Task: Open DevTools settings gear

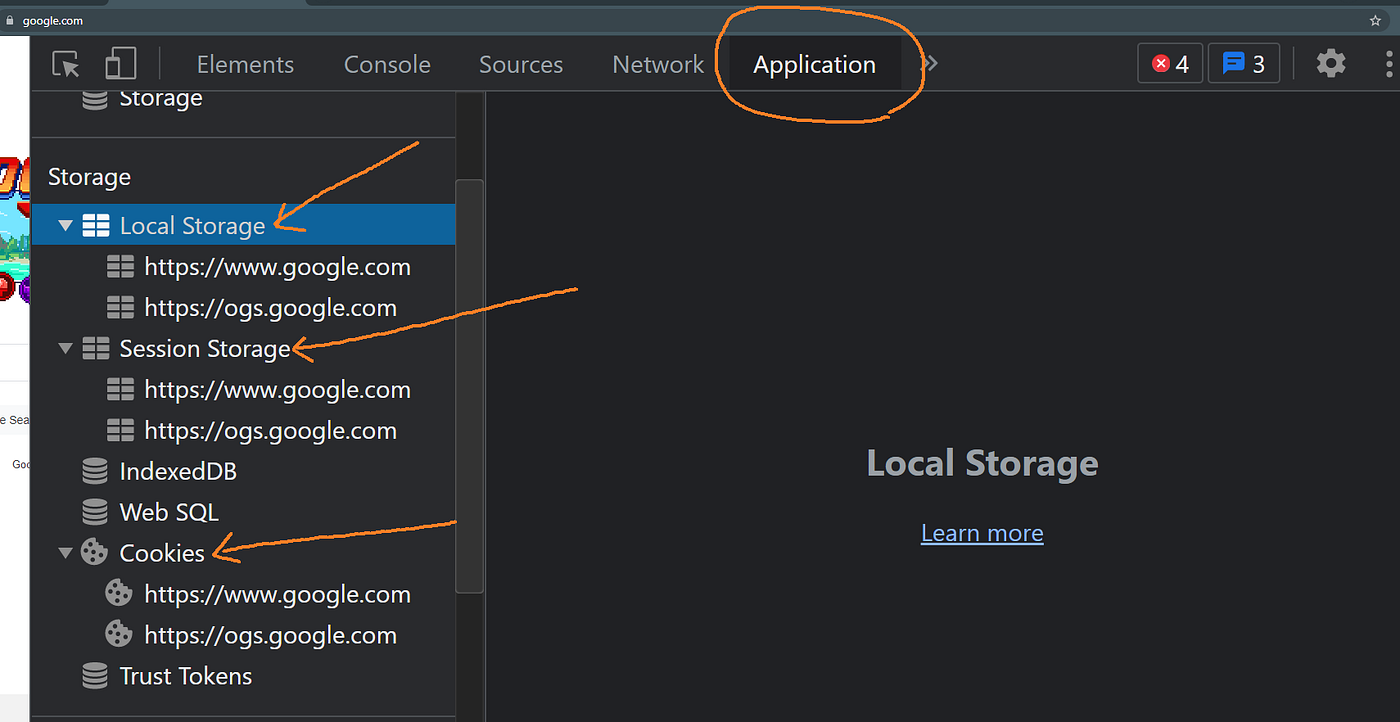Action: pyautogui.click(x=1331, y=64)
